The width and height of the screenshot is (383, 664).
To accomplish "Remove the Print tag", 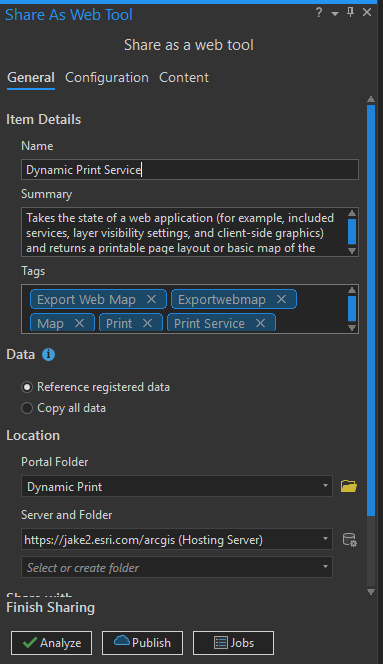I will (x=147, y=324).
